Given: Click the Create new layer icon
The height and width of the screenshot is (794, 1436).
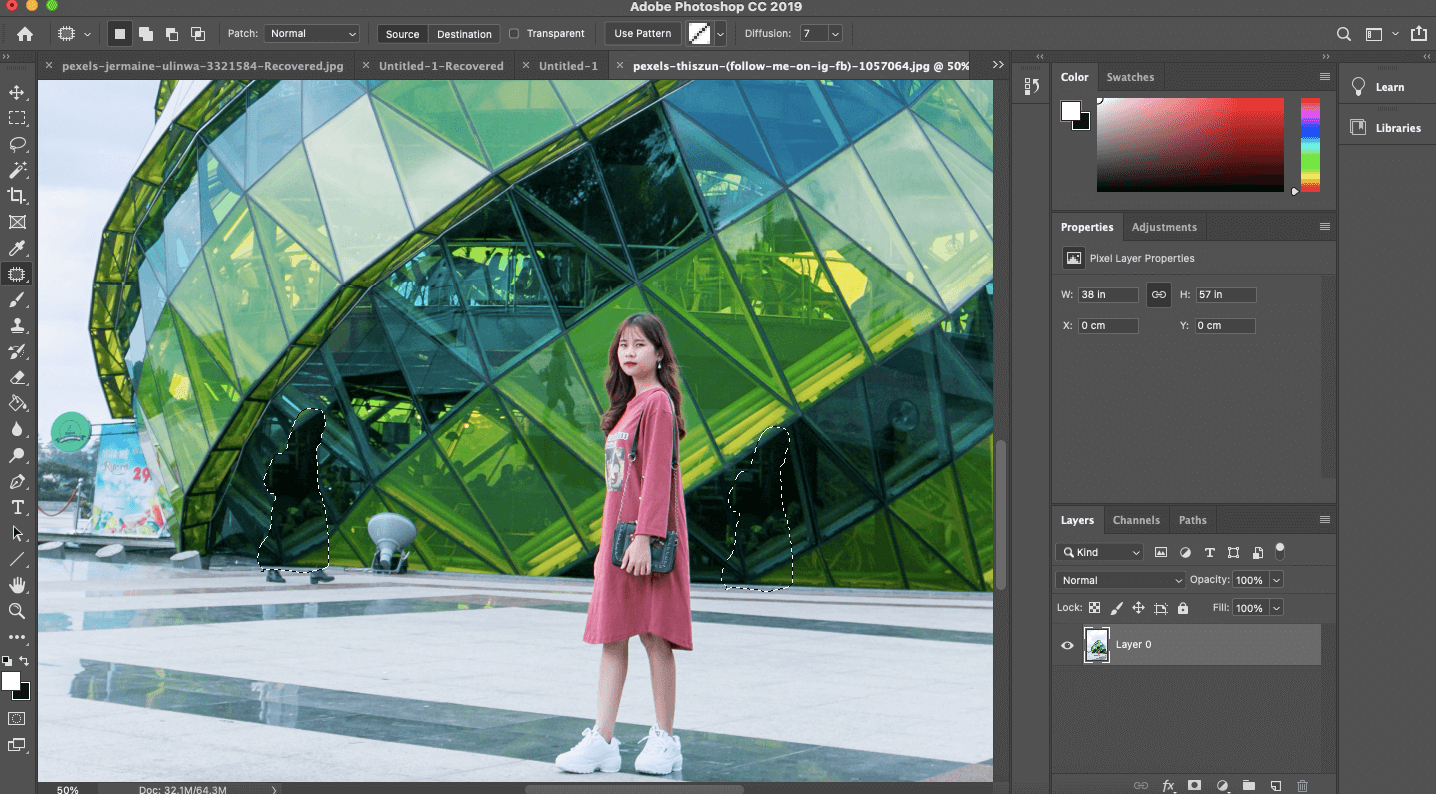Looking at the screenshot, I should (x=1275, y=786).
